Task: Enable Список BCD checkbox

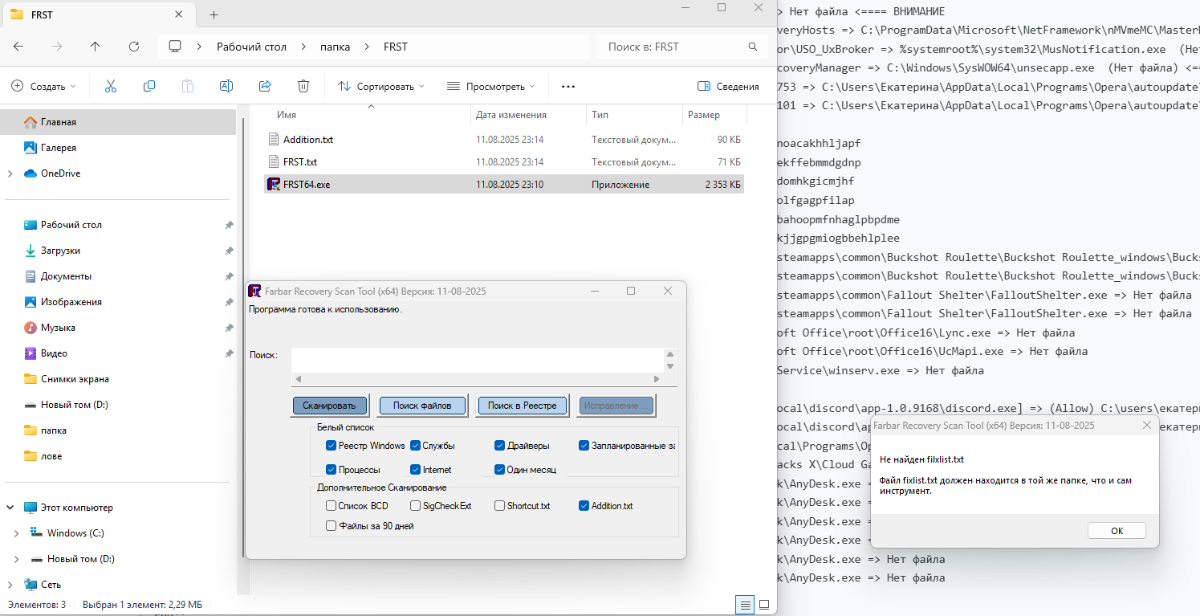Action: pos(331,505)
